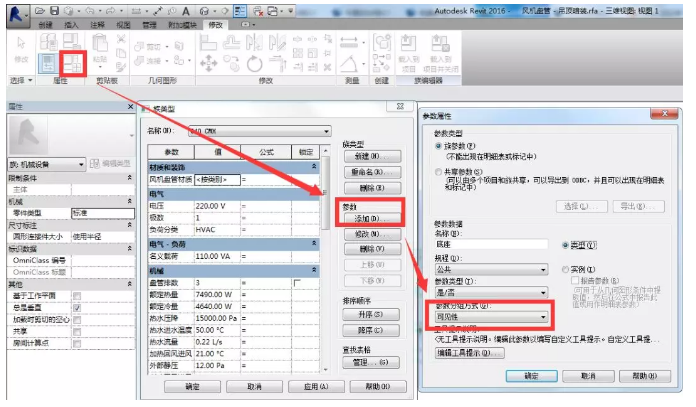Open the 族: 机械设备 dropdown in Properties palette
Screen dimensions: 696x407
(x=47, y=165)
